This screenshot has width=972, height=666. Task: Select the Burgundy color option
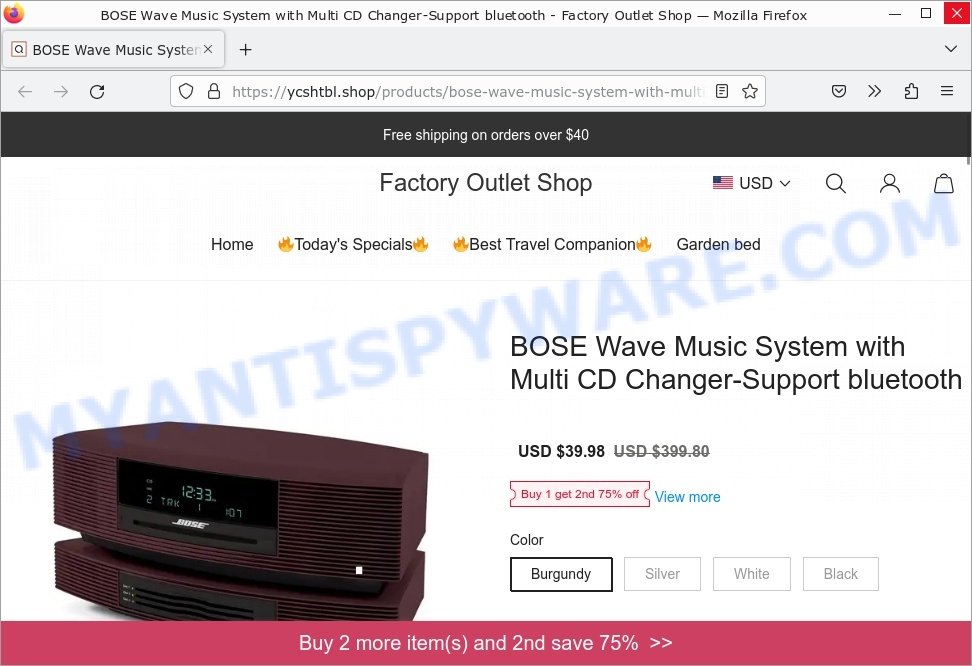pyautogui.click(x=561, y=574)
